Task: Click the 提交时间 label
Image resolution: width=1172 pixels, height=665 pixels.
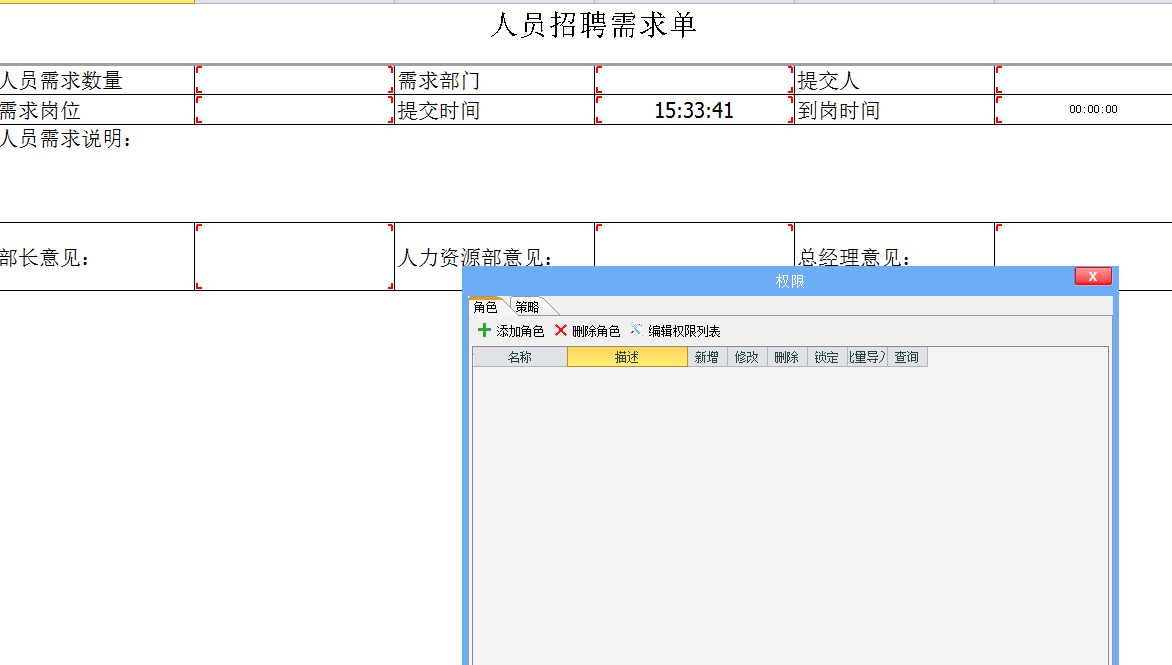Action: coord(440,111)
